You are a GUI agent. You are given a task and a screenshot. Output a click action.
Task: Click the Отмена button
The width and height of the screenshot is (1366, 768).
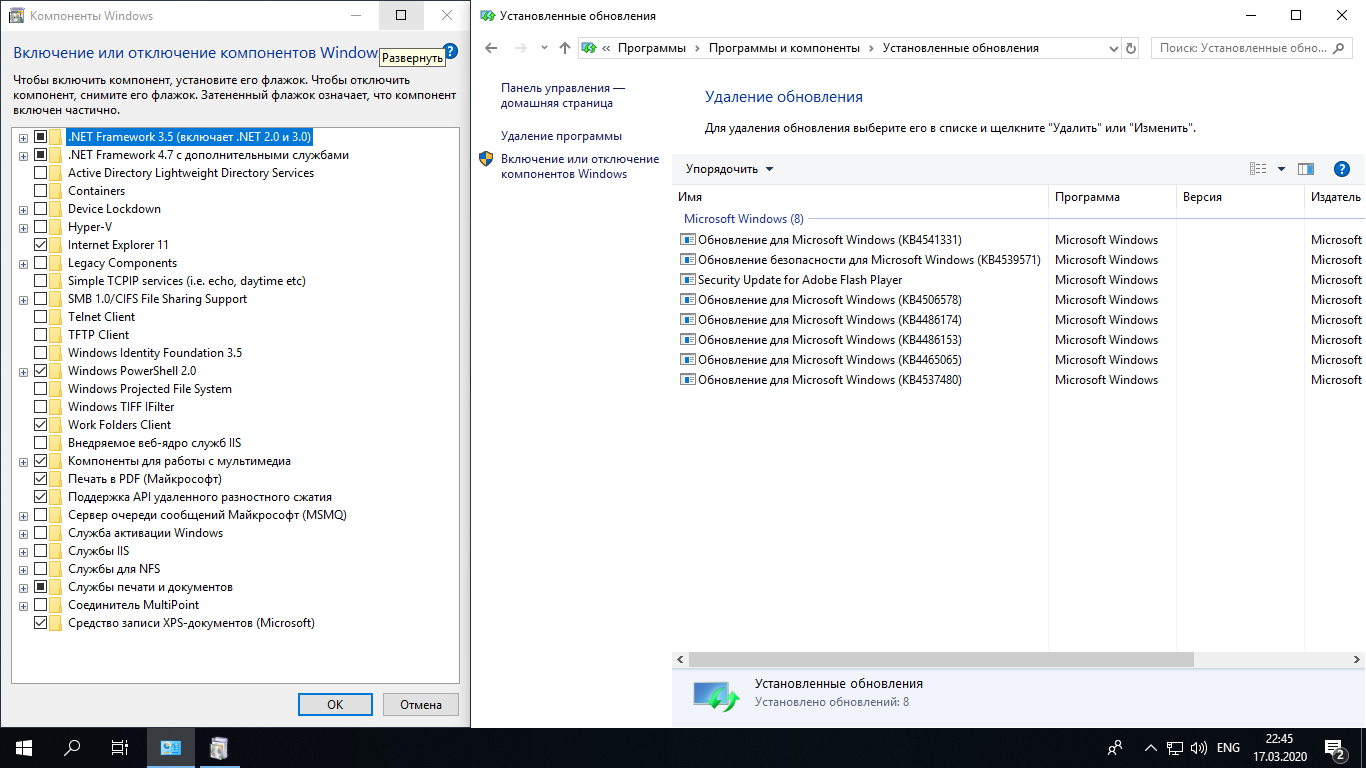(x=421, y=704)
